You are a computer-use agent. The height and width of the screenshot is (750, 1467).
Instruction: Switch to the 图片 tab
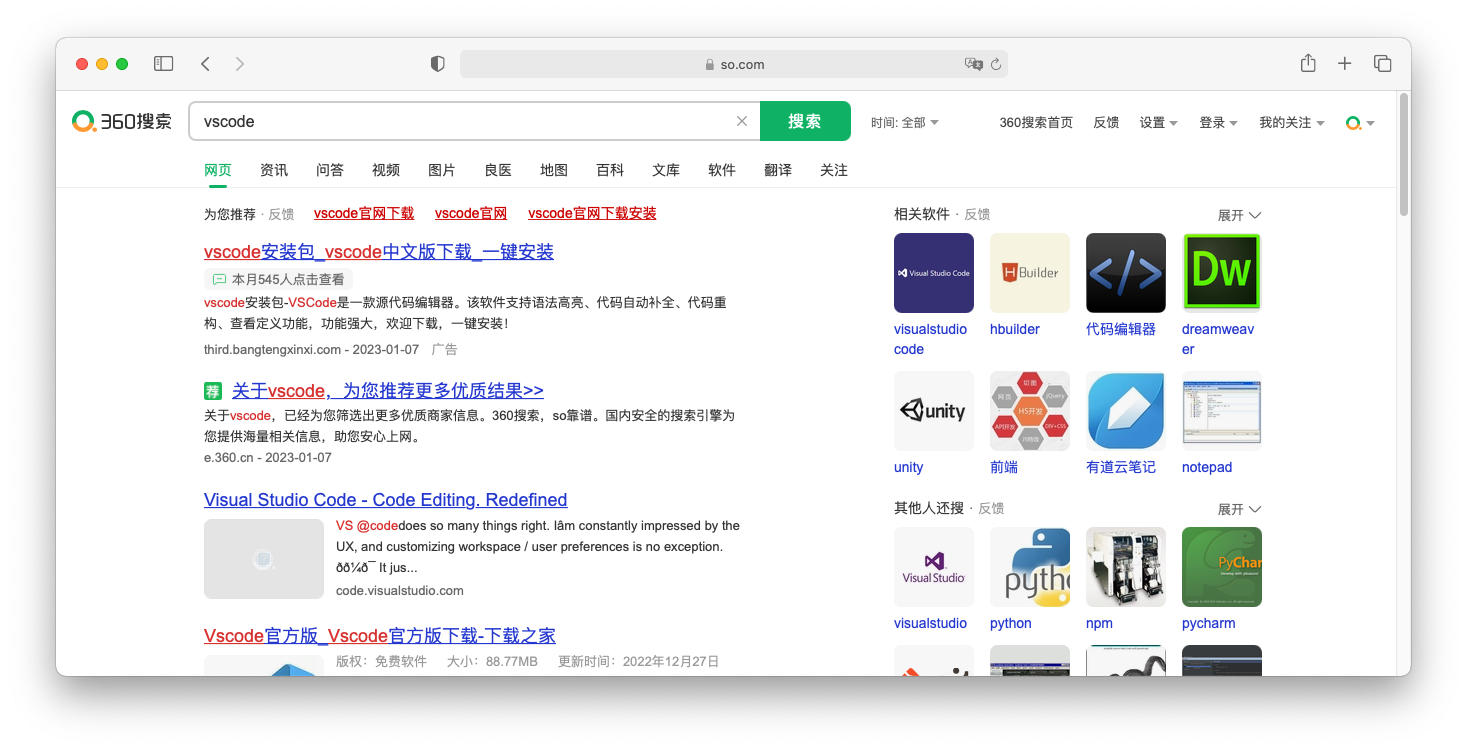tap(442, 170)
